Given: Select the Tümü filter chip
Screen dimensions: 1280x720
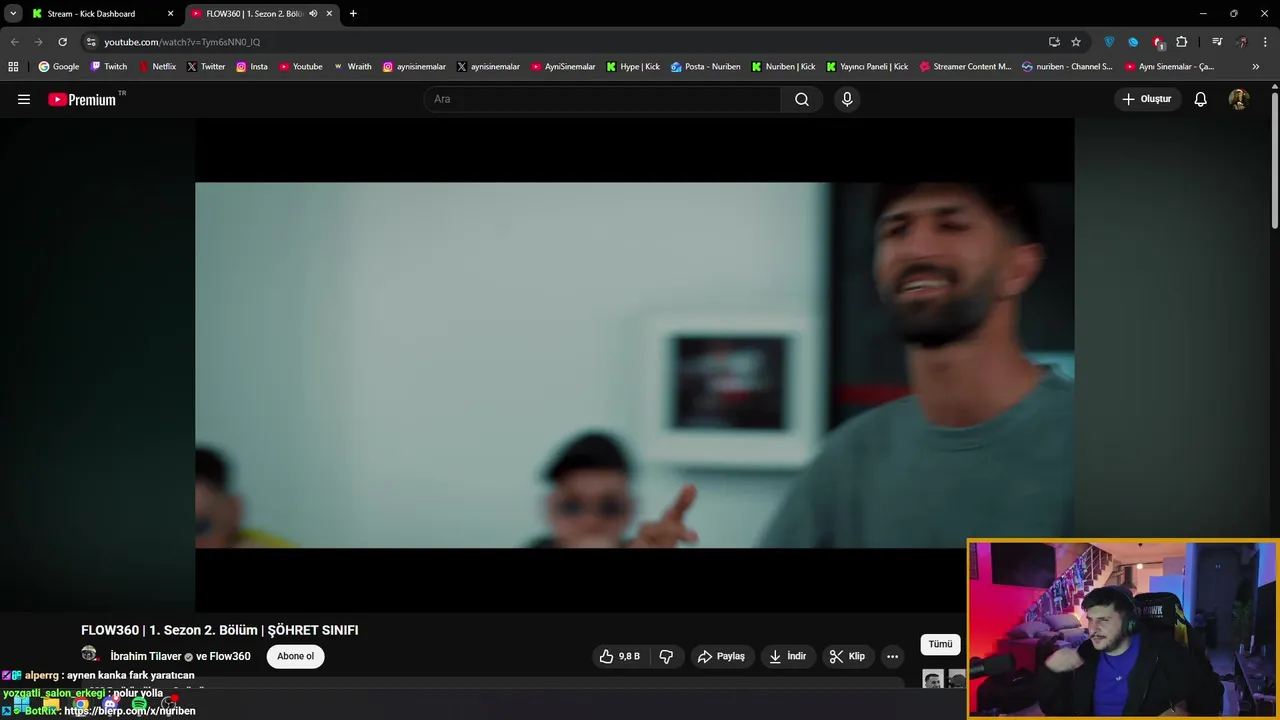Looking at the screenshot, I should coord(940,644).
